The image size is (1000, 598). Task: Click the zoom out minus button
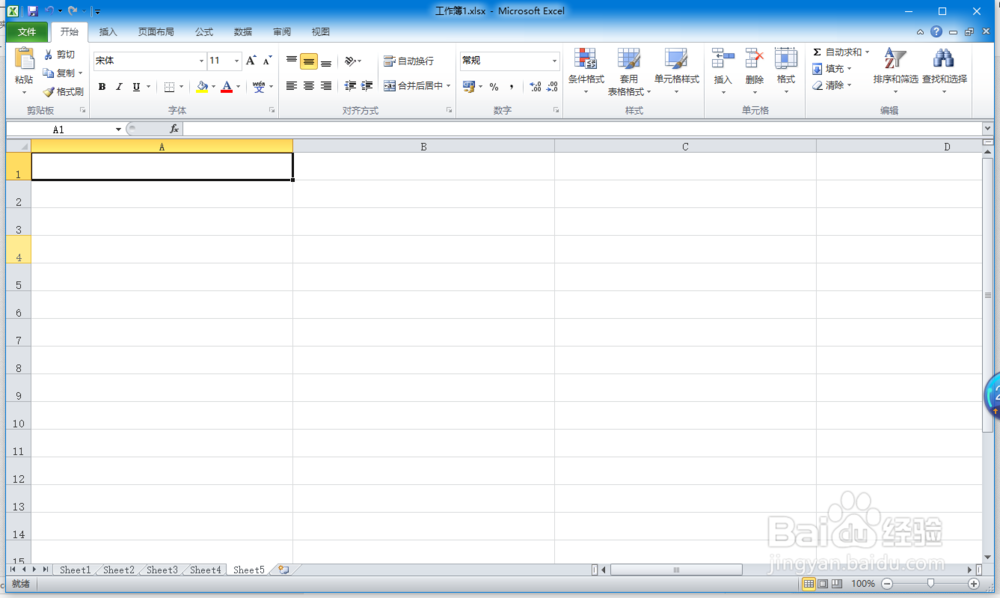point(887,583)
